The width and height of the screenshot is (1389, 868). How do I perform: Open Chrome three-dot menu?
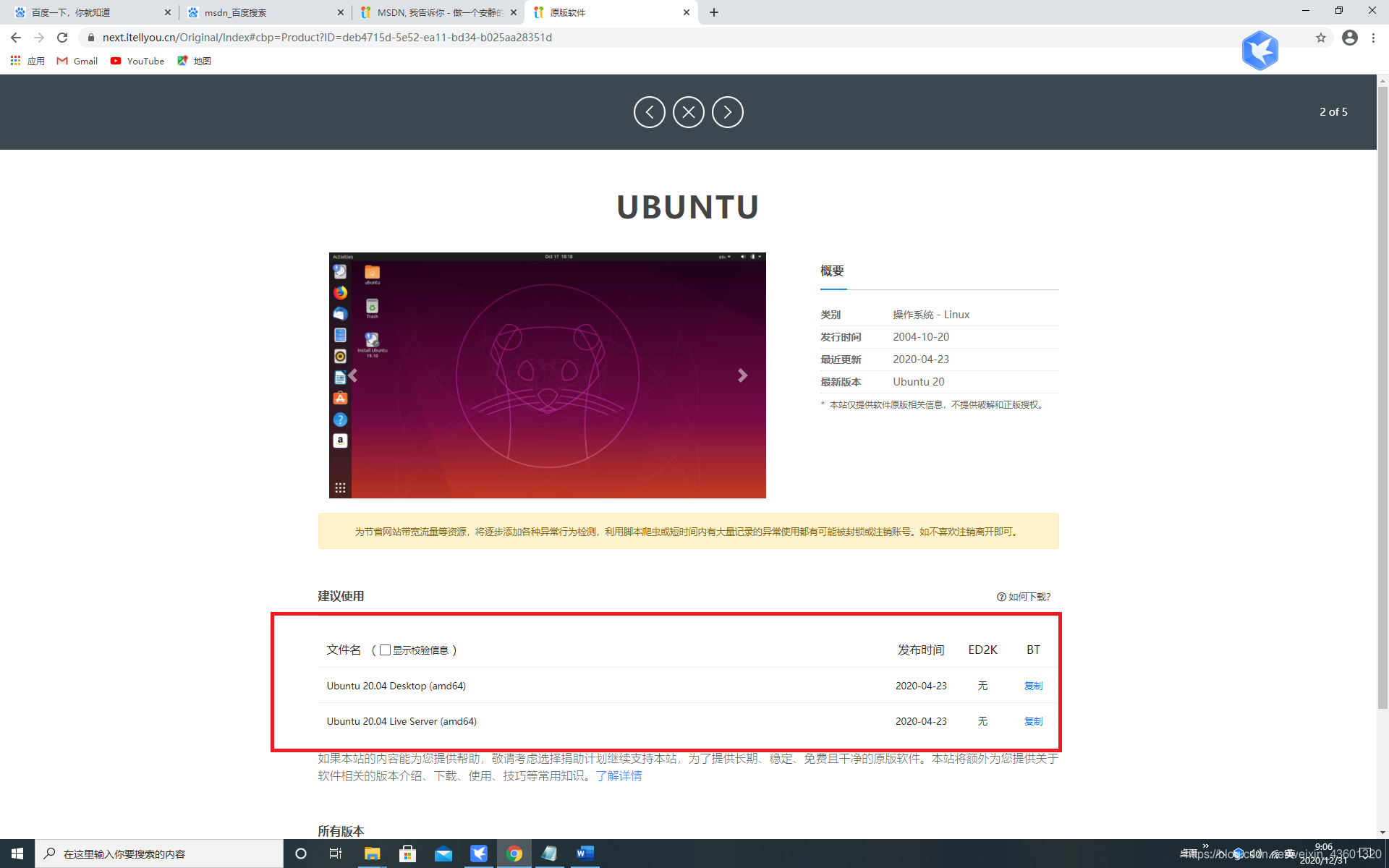[1373, 38]
